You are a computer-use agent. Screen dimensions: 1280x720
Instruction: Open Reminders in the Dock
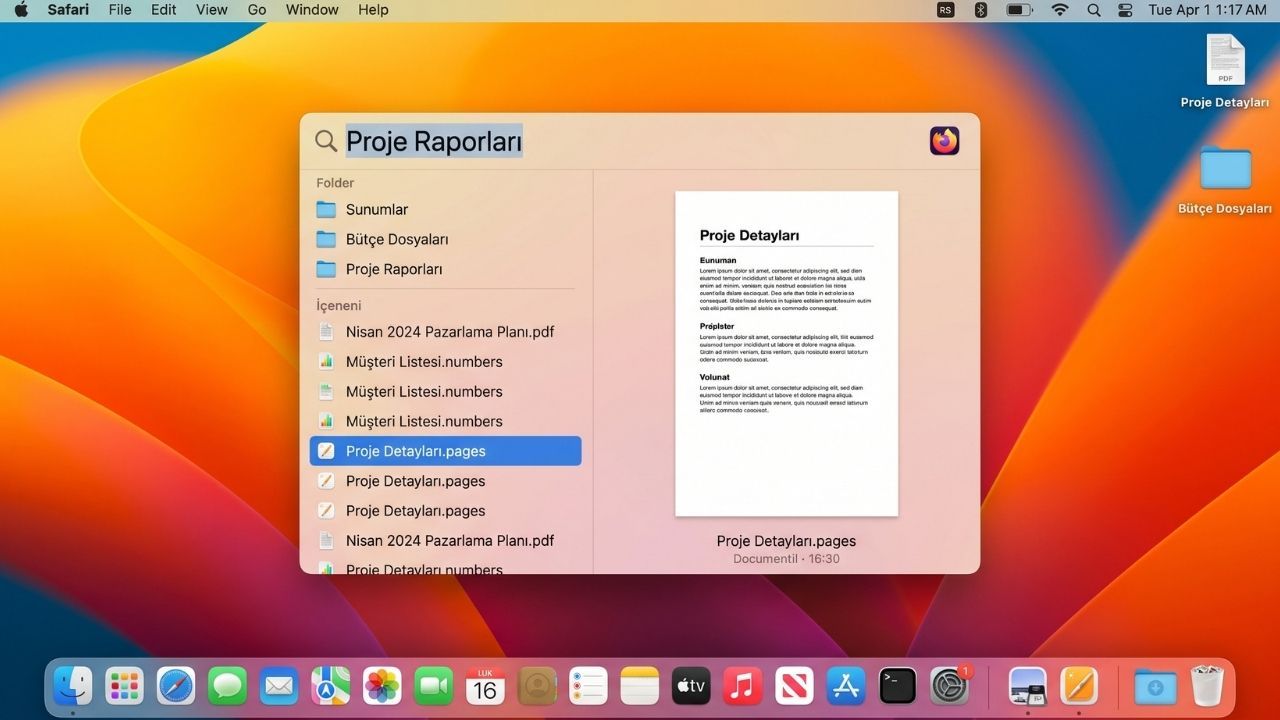coord(589,686)
